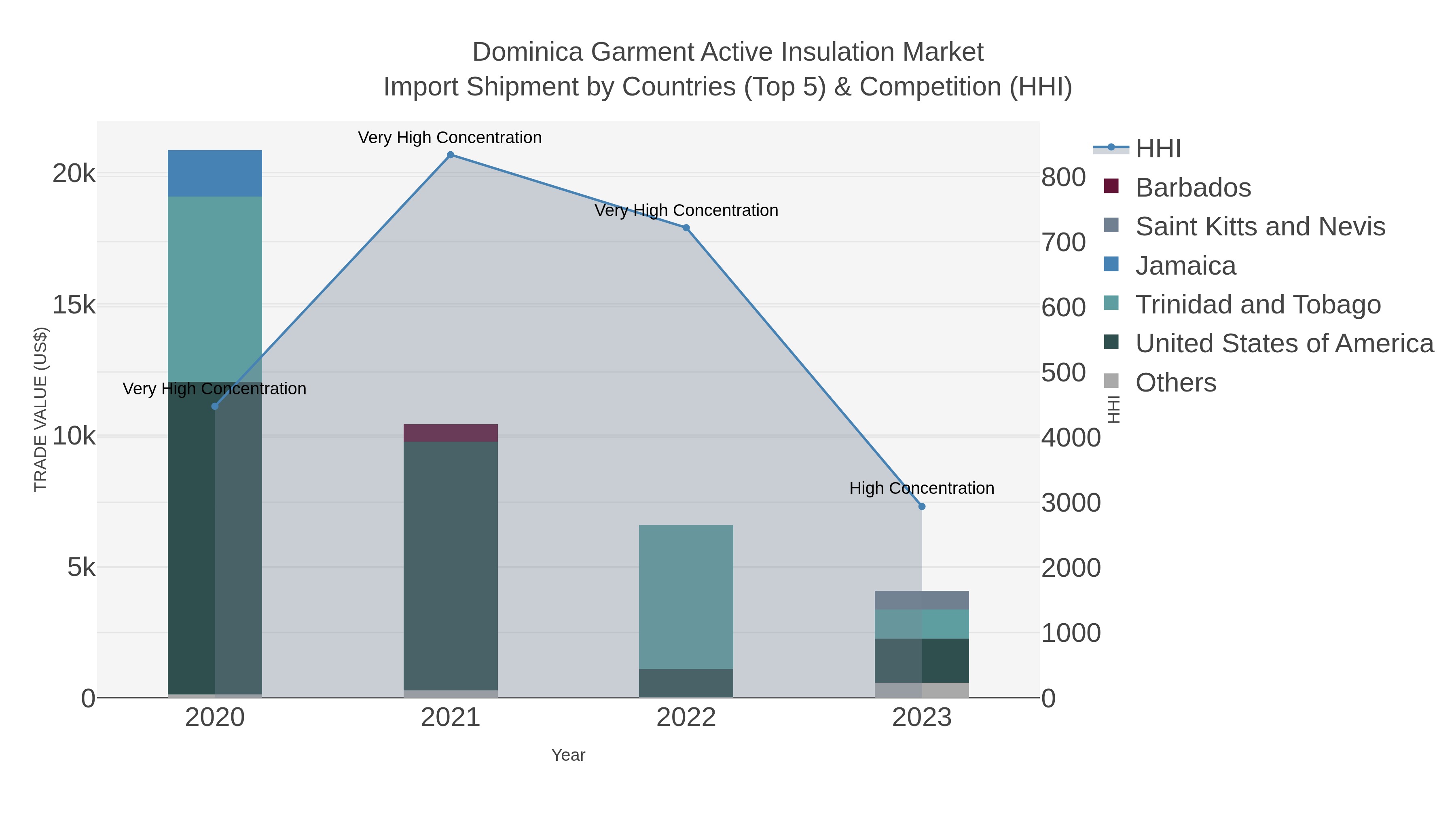
Task: Click the chart title Dominica Garment Active Insulation Market
Action: pyautogui.click(x=728, y=52)
